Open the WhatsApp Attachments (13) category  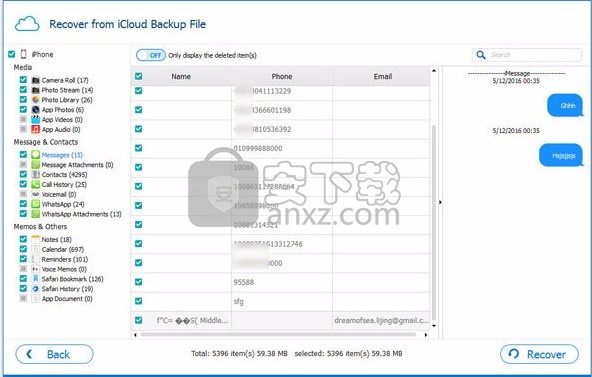point(81,214)
